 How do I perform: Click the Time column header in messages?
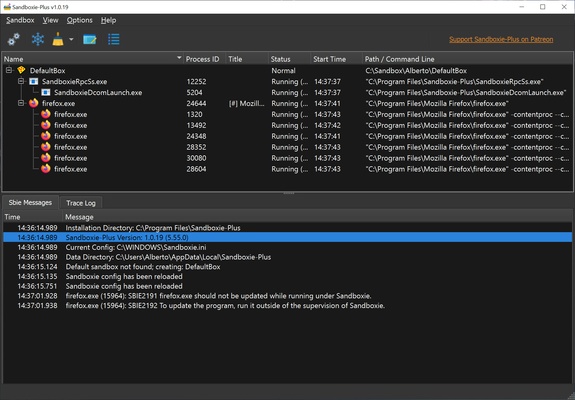coord(33,217)
